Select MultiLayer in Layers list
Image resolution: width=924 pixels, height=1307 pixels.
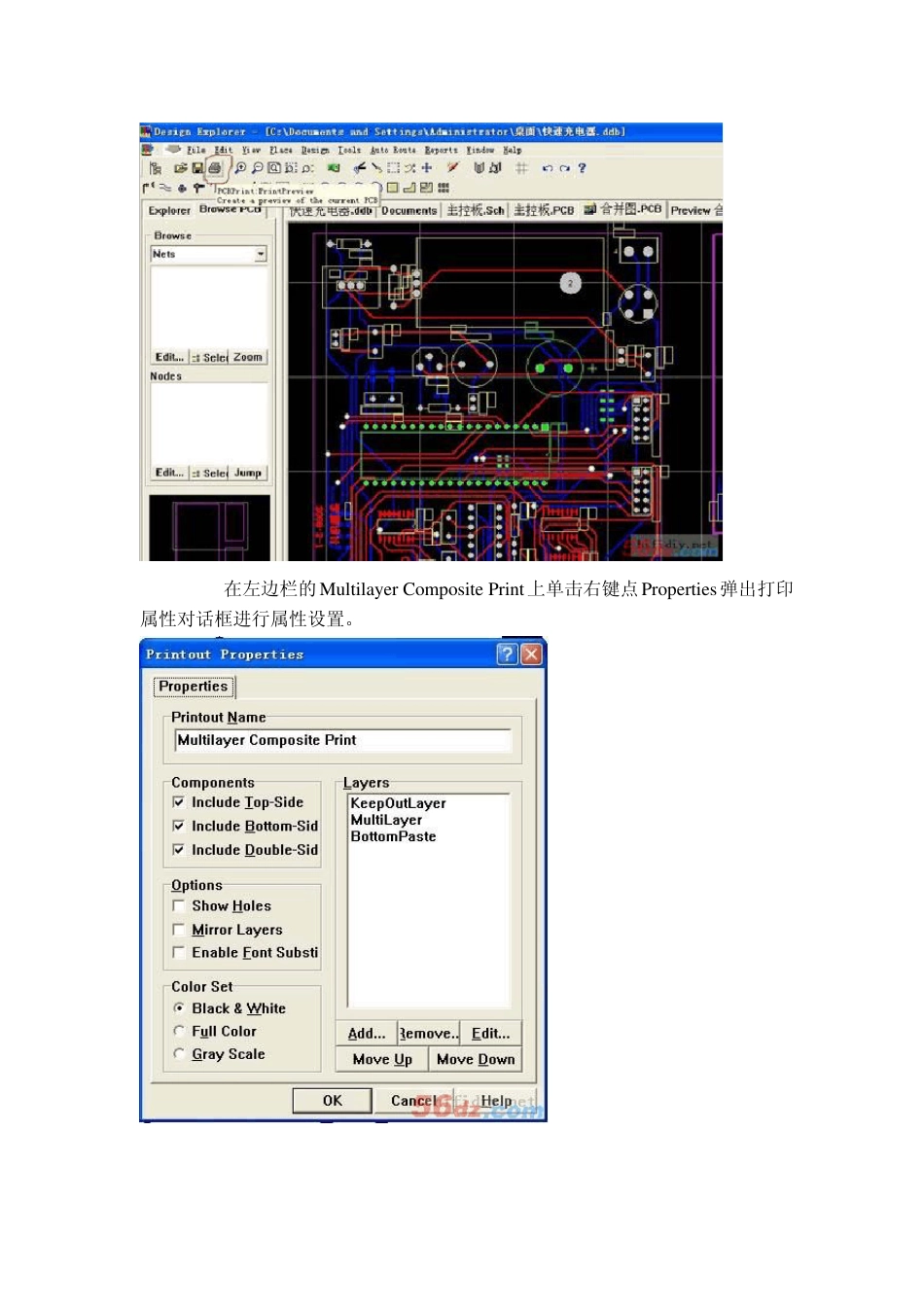point(386,820)
